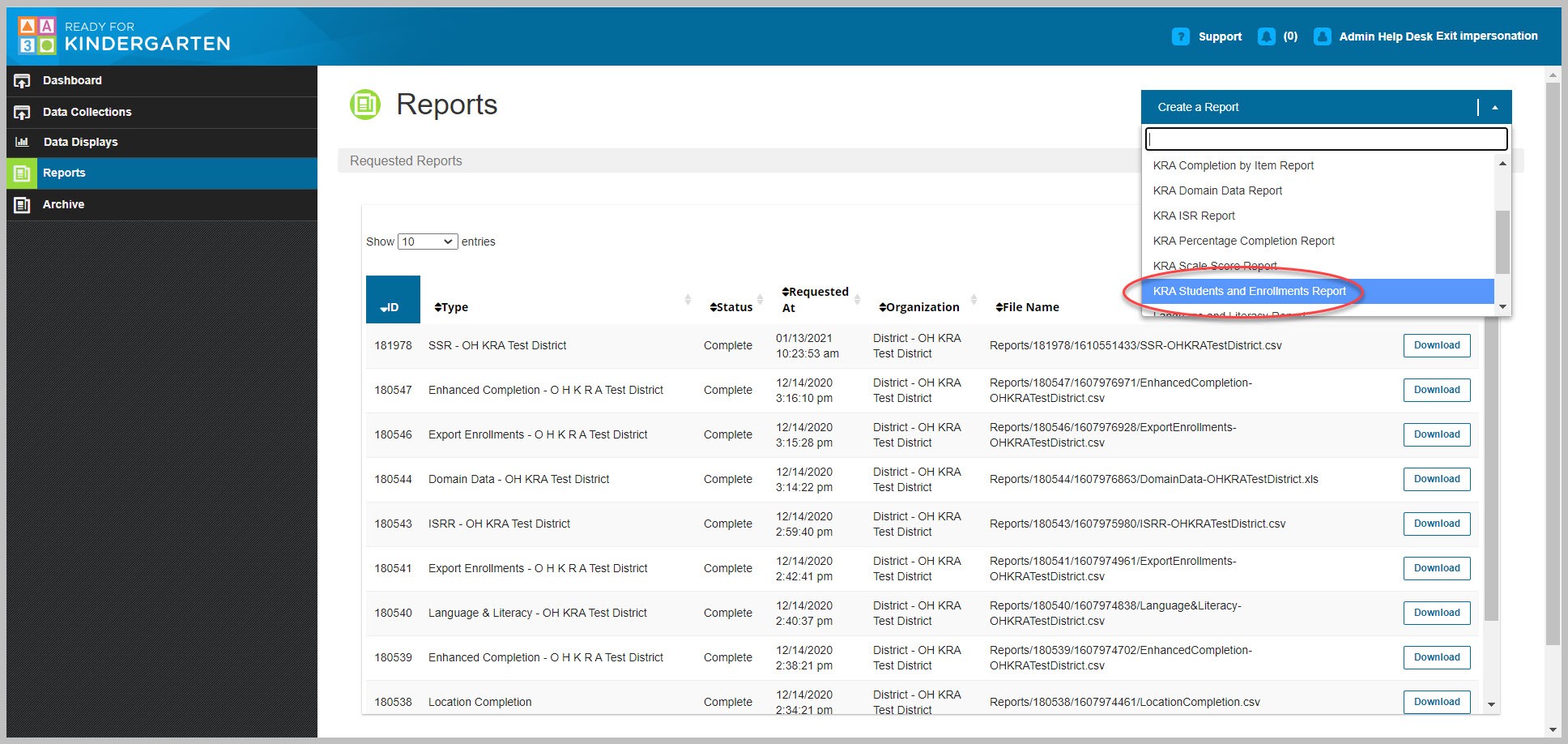The height and width of the screenshot is (744, 1568).
Task: Click the reports table scroll down arrow
Action: pos(1491,705)
